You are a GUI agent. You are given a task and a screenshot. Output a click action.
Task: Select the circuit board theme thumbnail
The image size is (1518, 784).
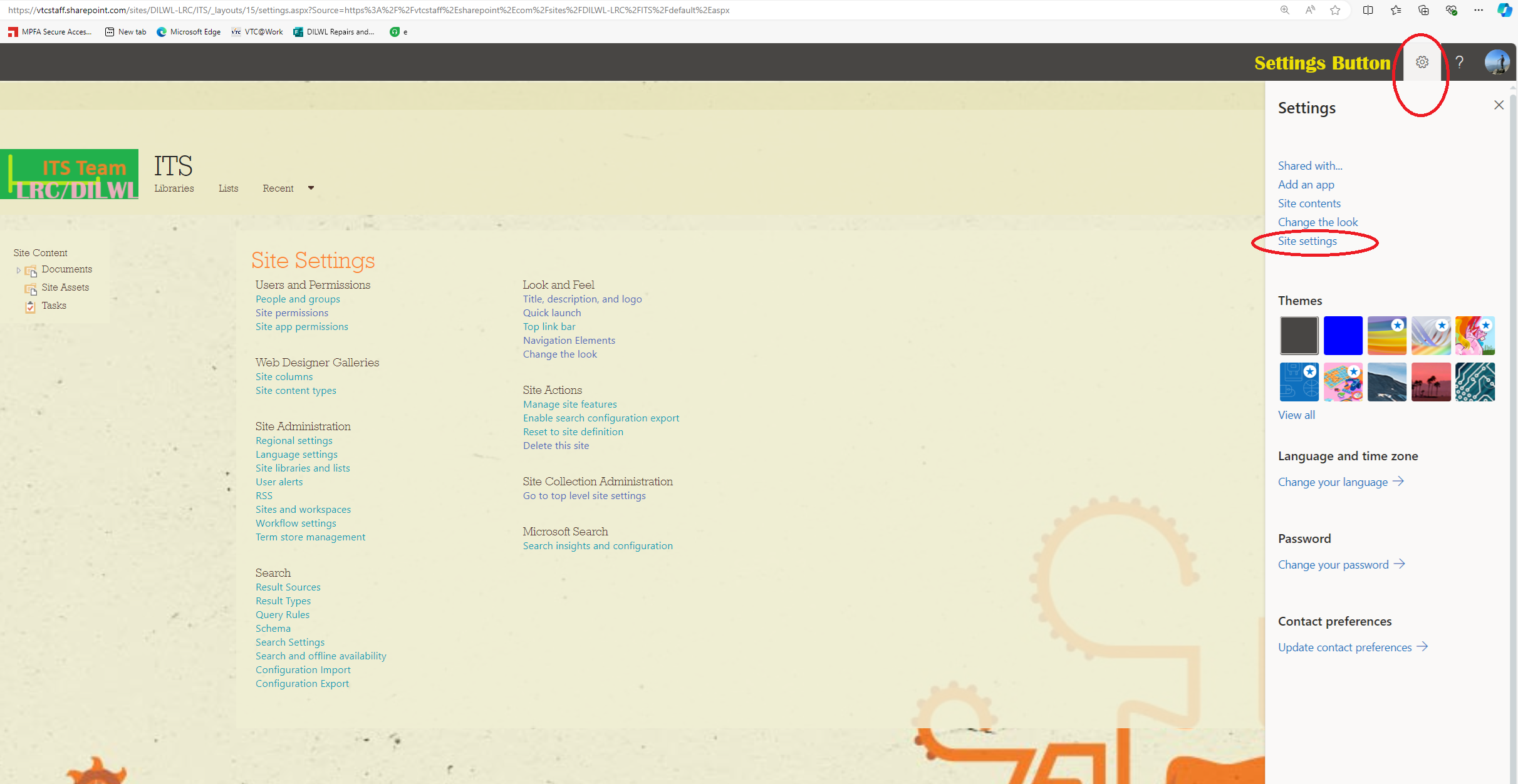1474,382
